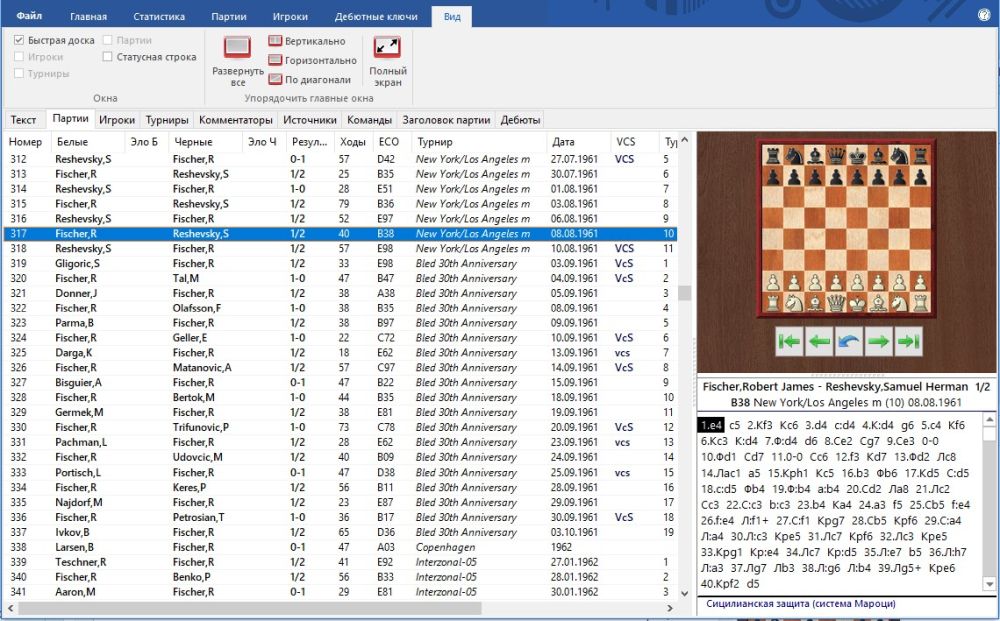
Task: Open the Файл menu
Action: tap(29, 16)
